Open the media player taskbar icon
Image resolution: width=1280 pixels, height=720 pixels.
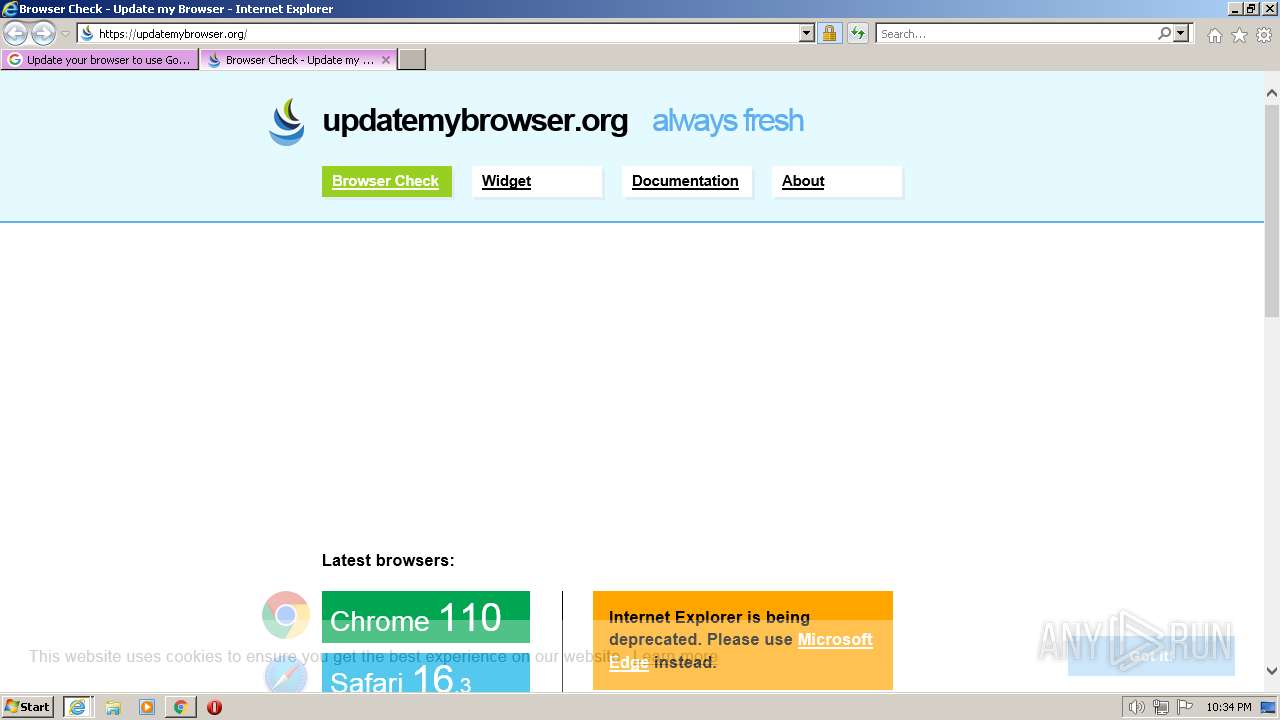coord(147,707)
